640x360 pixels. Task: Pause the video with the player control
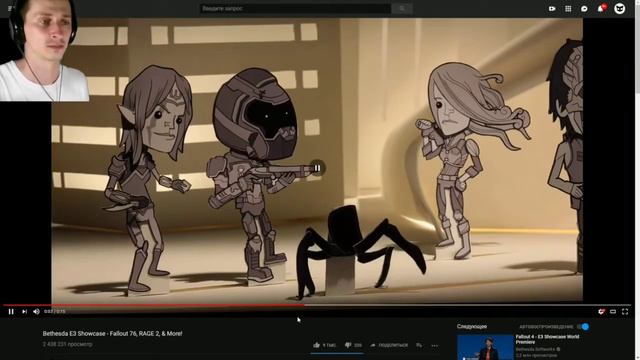point(11,311)
